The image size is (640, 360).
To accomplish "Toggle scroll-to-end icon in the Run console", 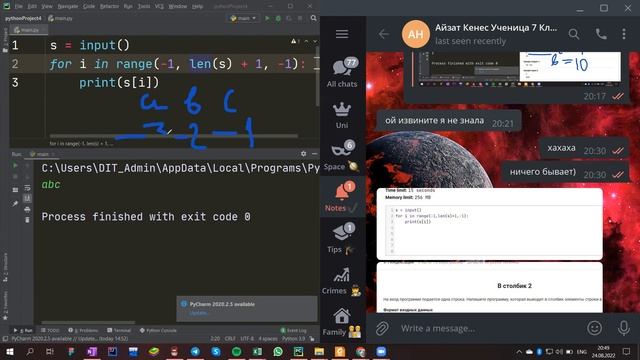I will 27,198.
